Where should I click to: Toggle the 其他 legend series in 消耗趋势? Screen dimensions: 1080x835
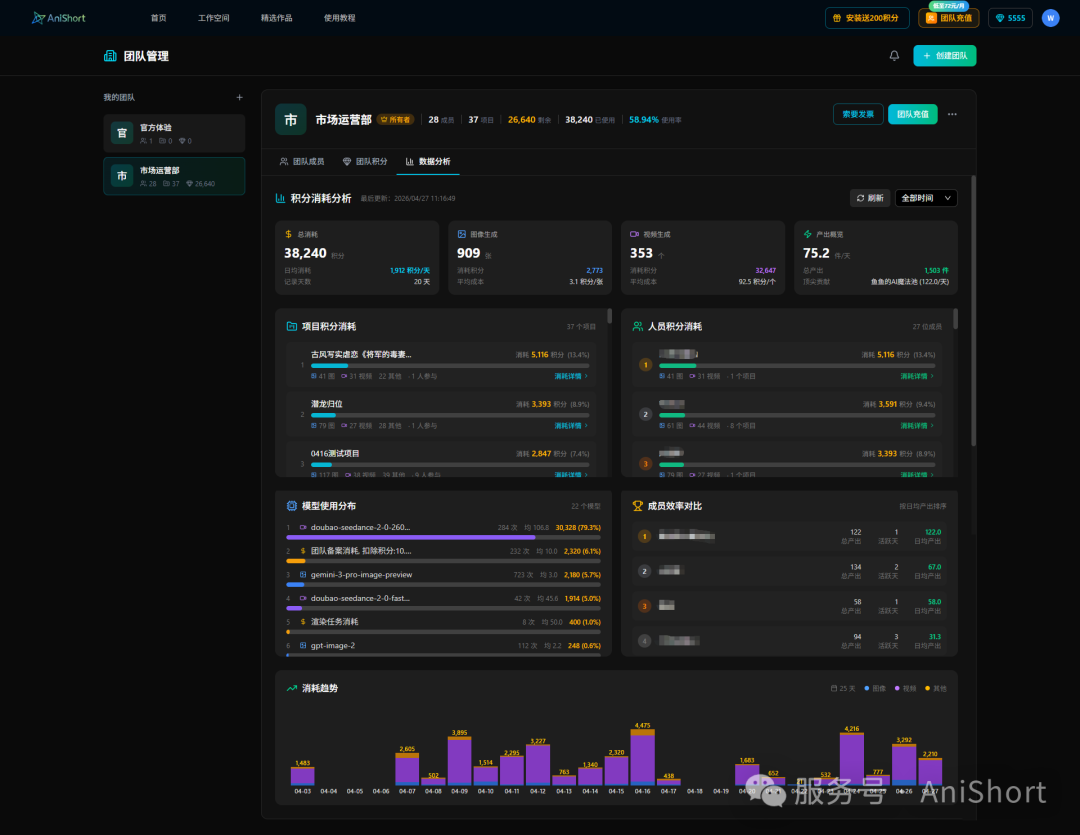point(936,688)
